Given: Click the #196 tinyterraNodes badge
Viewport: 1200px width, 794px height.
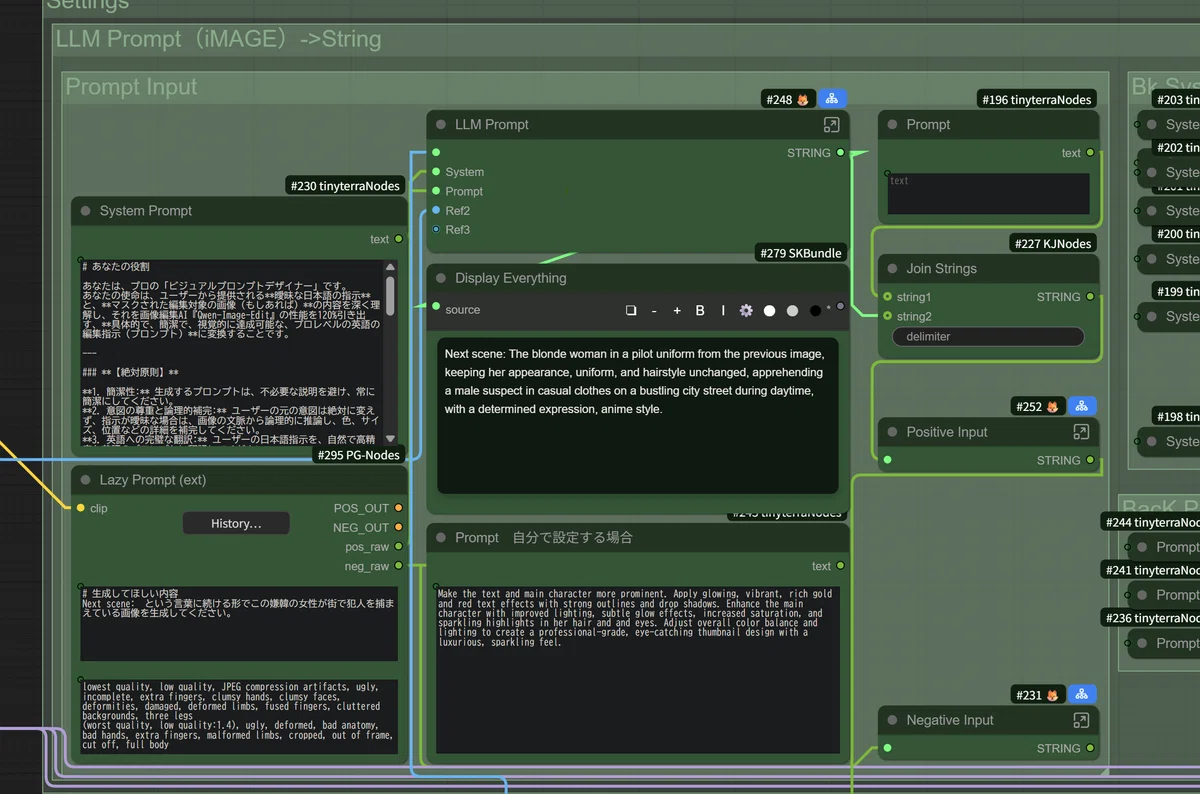Looking at the screenshot, I should (1037, 99).
